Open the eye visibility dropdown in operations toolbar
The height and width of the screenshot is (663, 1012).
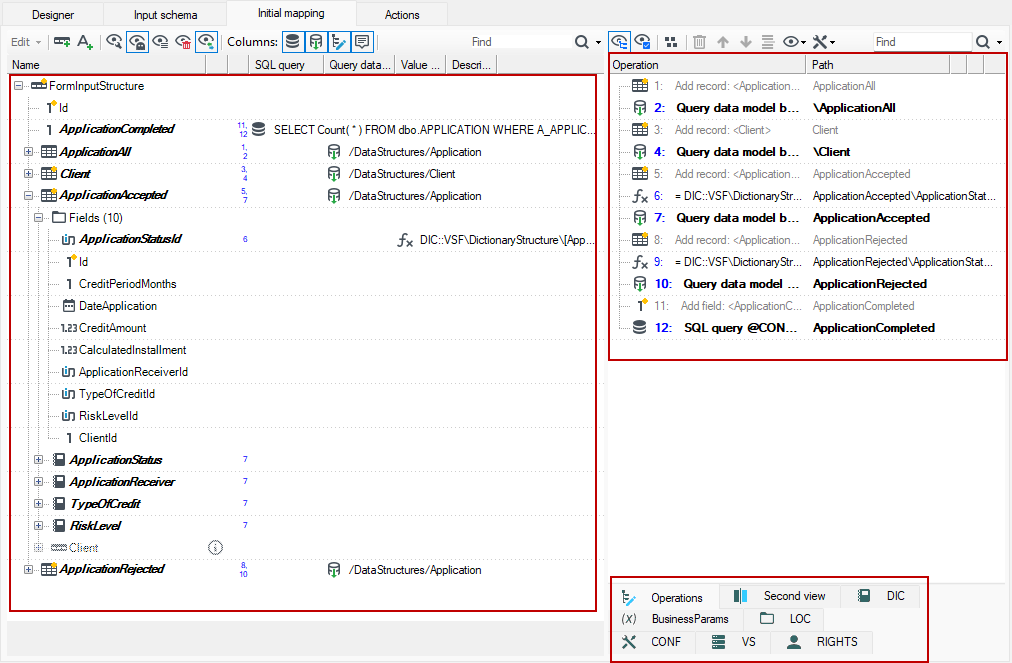pyautogui.click(x=794, y=42)
